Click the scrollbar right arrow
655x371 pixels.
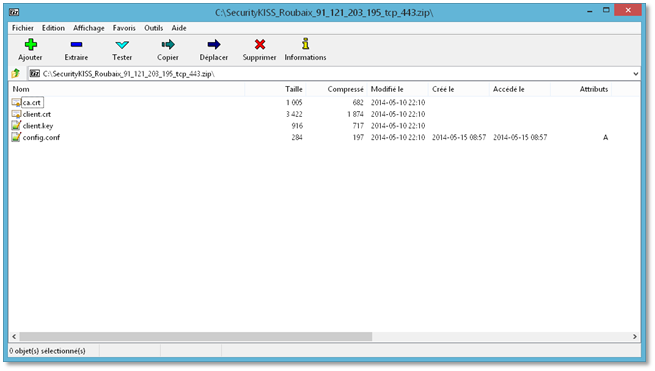click(635, 336)
